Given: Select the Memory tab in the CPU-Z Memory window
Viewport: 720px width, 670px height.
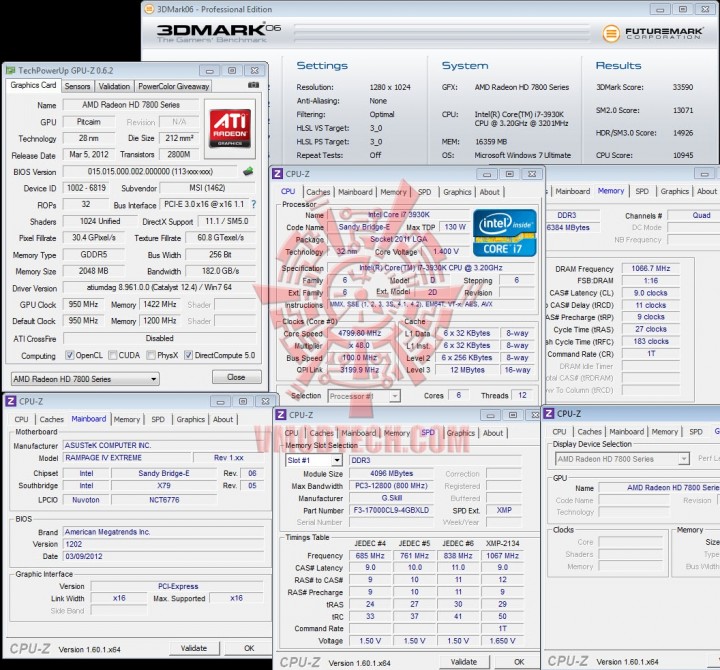Looking at the screenshot, I should pyautogui.click(x=611, y=191).
